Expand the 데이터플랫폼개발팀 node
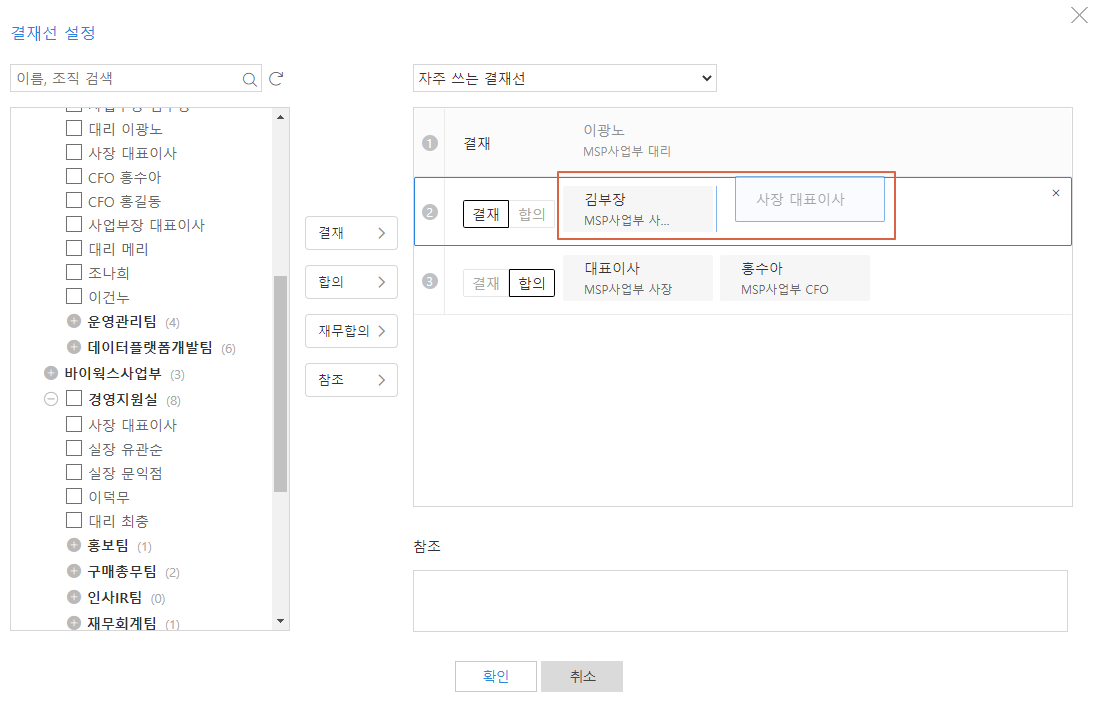 click(74, 348)
